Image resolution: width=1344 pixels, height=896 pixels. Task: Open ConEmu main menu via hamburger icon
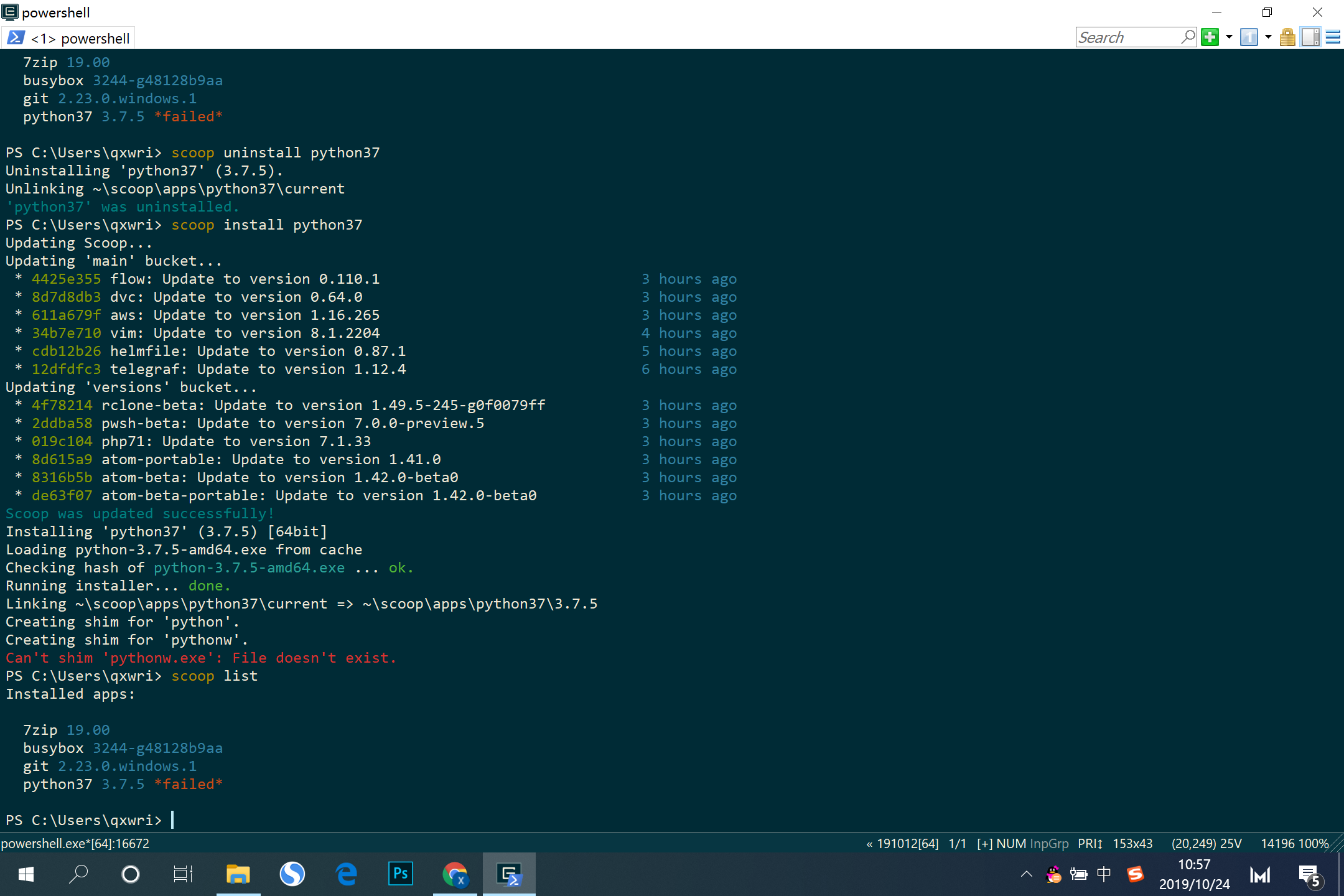click(x=1333, y=37)
